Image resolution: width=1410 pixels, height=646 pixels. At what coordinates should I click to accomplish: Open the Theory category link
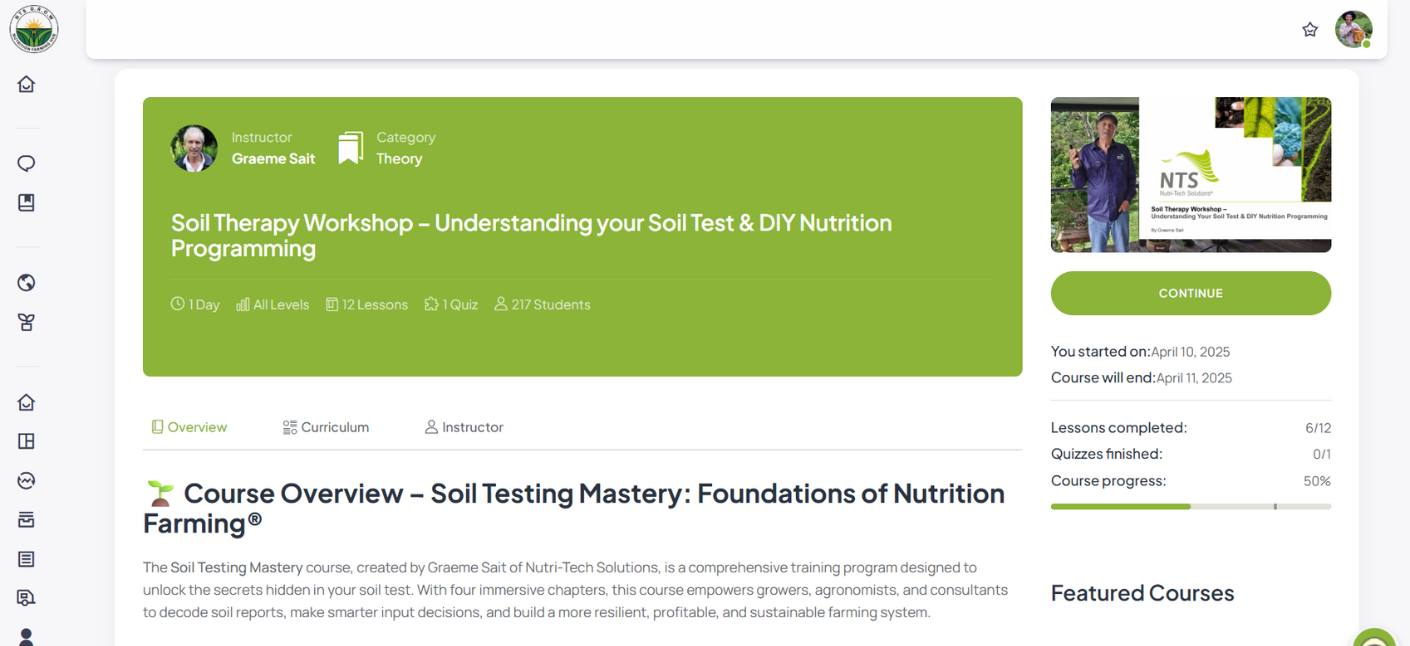pos(399,158)
